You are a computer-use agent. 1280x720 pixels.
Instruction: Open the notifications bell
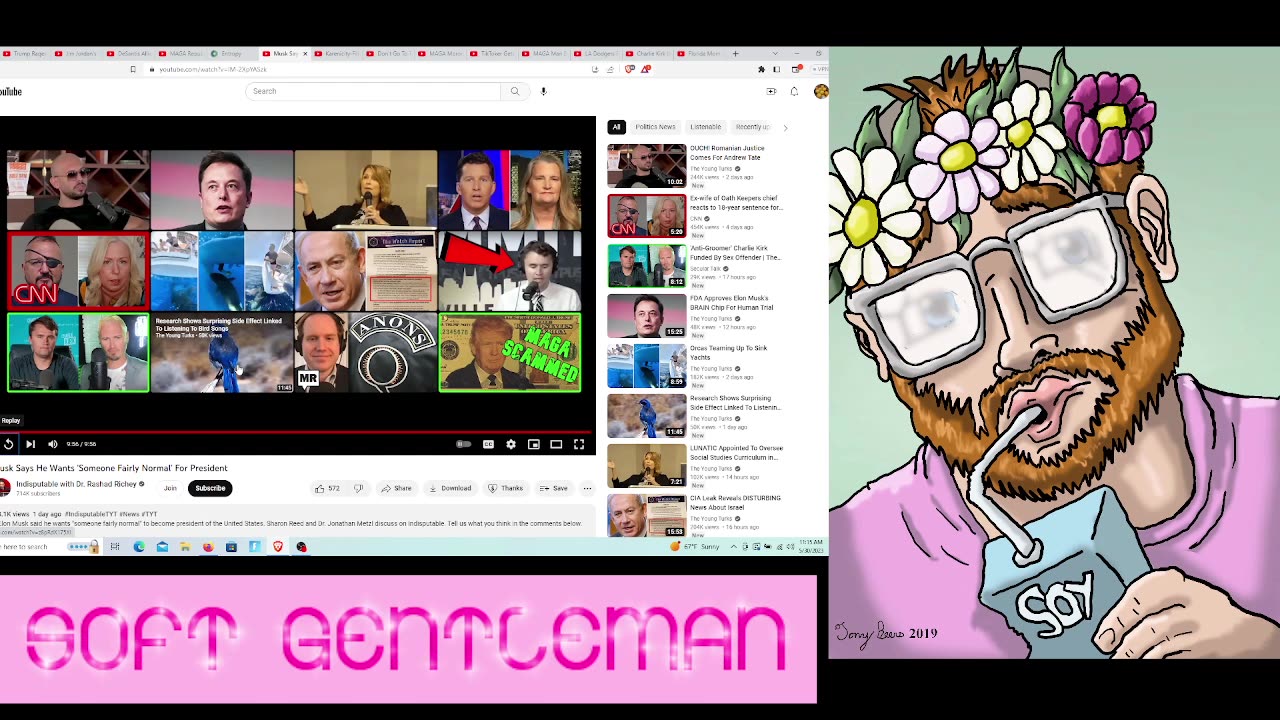(x=794, y=91)
